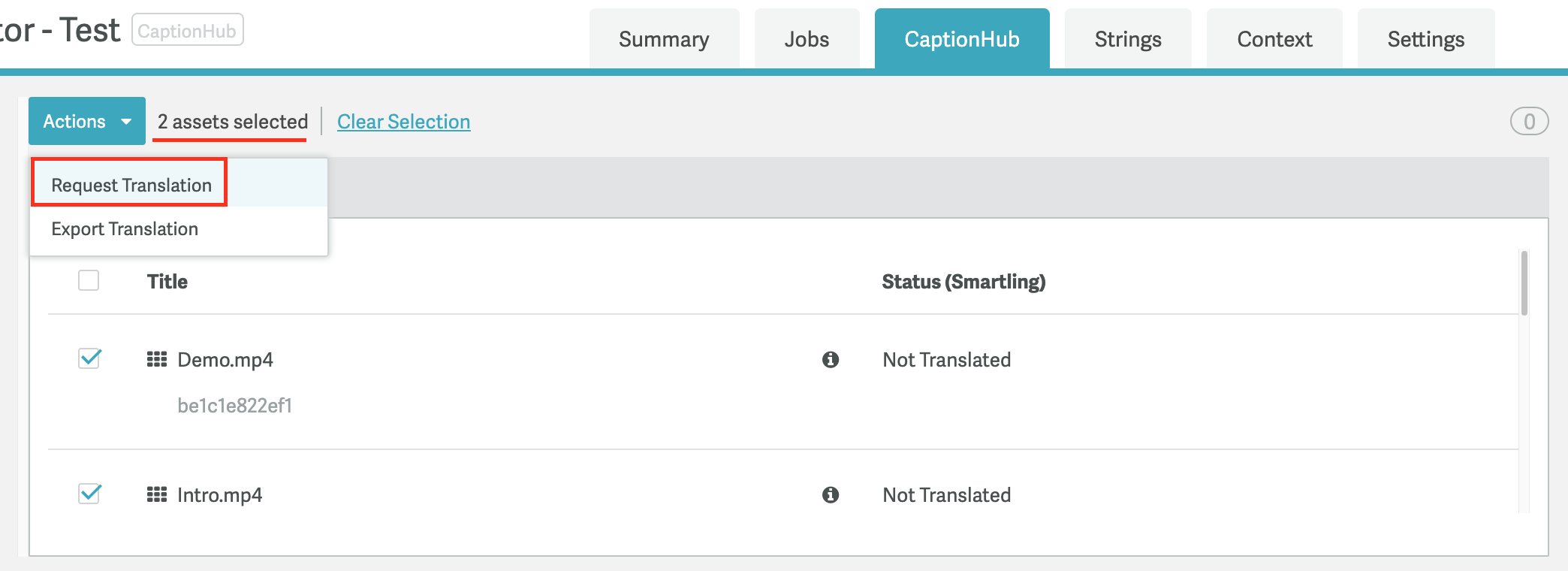Click the Demo.mp4 title

[225, 360]
